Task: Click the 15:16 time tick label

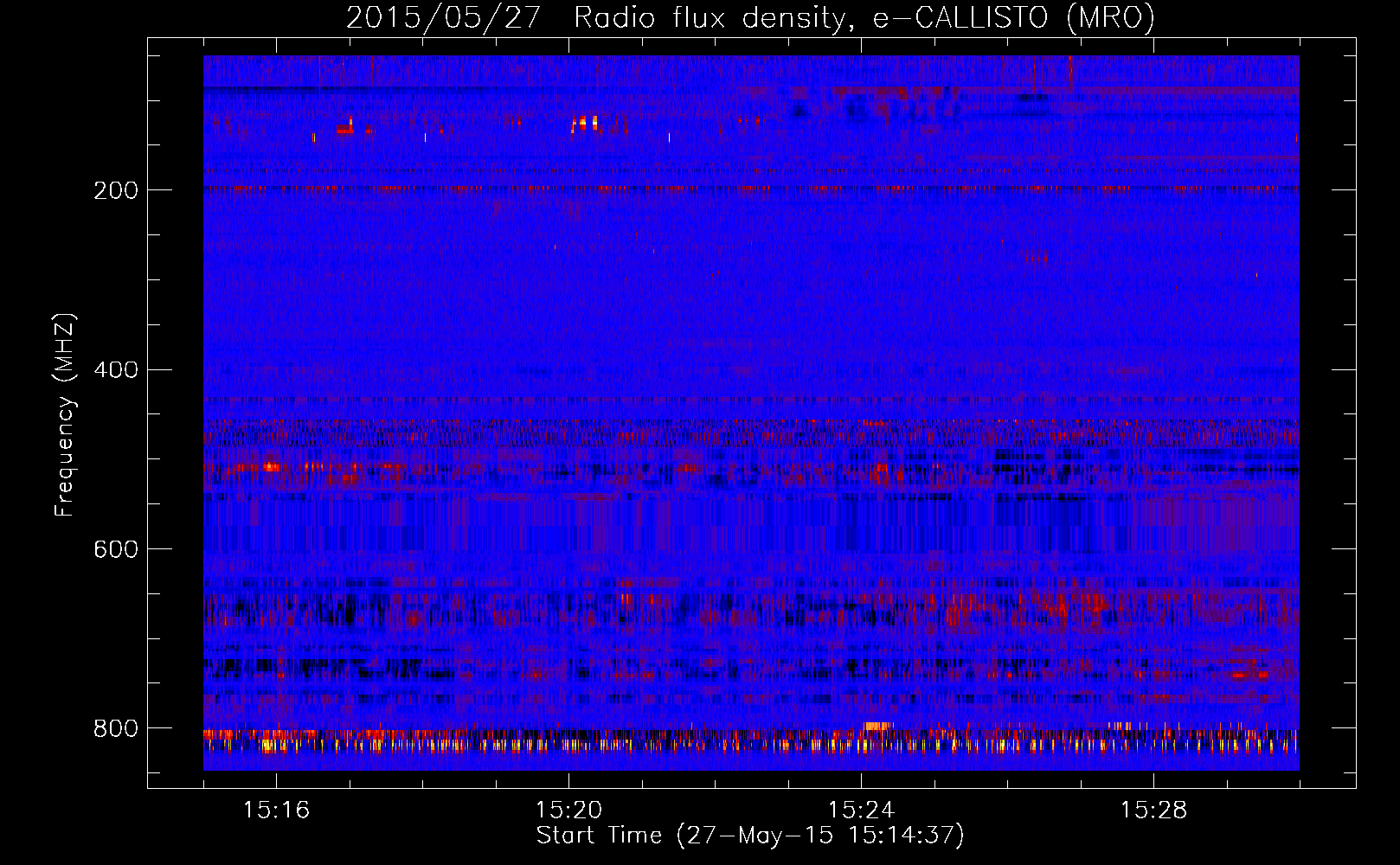Action: pos(276,811)
